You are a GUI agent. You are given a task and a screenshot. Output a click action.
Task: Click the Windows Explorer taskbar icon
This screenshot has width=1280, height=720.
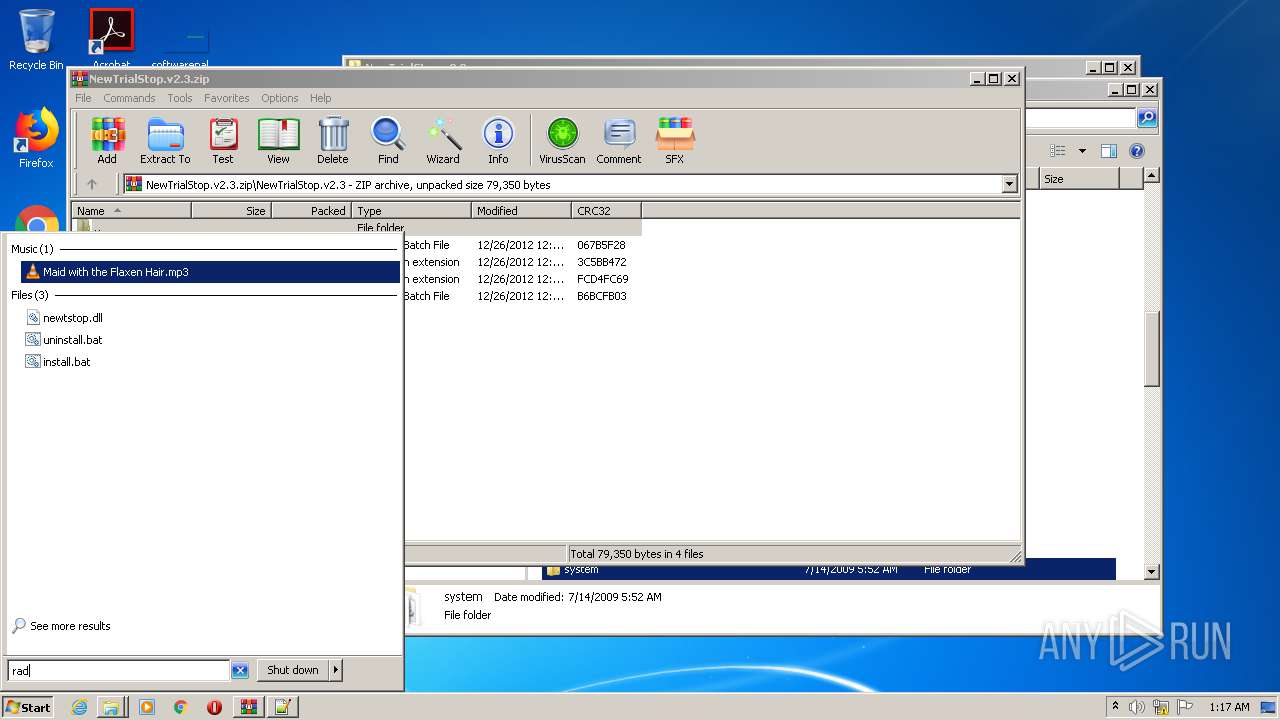(111, 707)
